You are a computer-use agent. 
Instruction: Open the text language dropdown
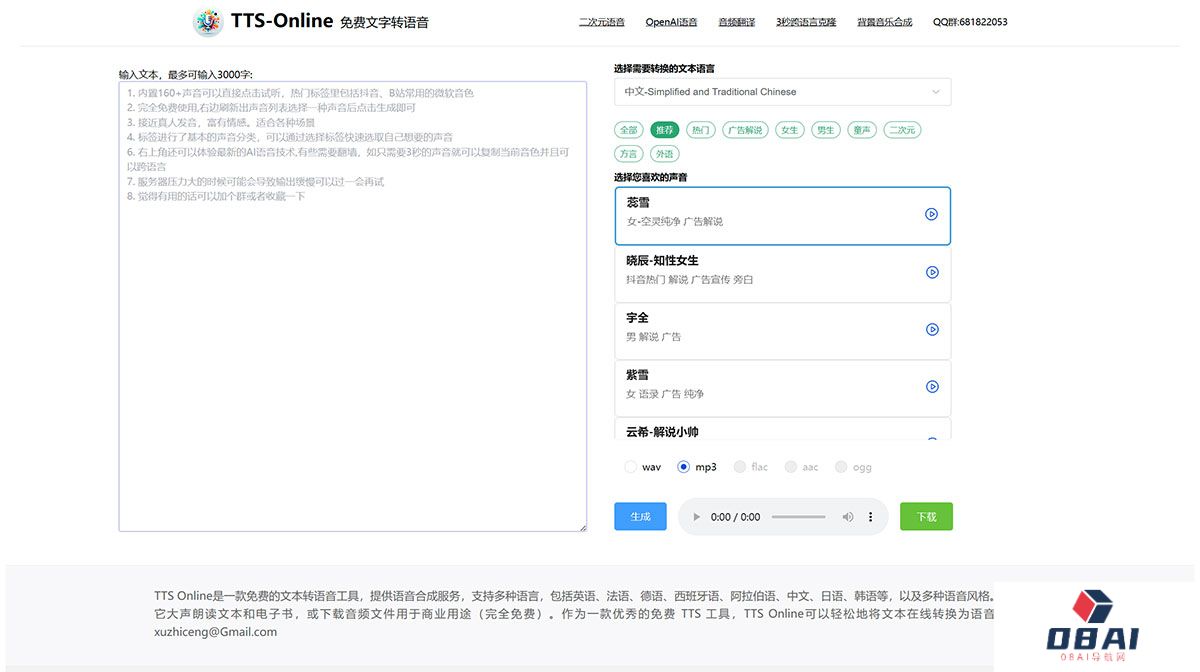783,92
